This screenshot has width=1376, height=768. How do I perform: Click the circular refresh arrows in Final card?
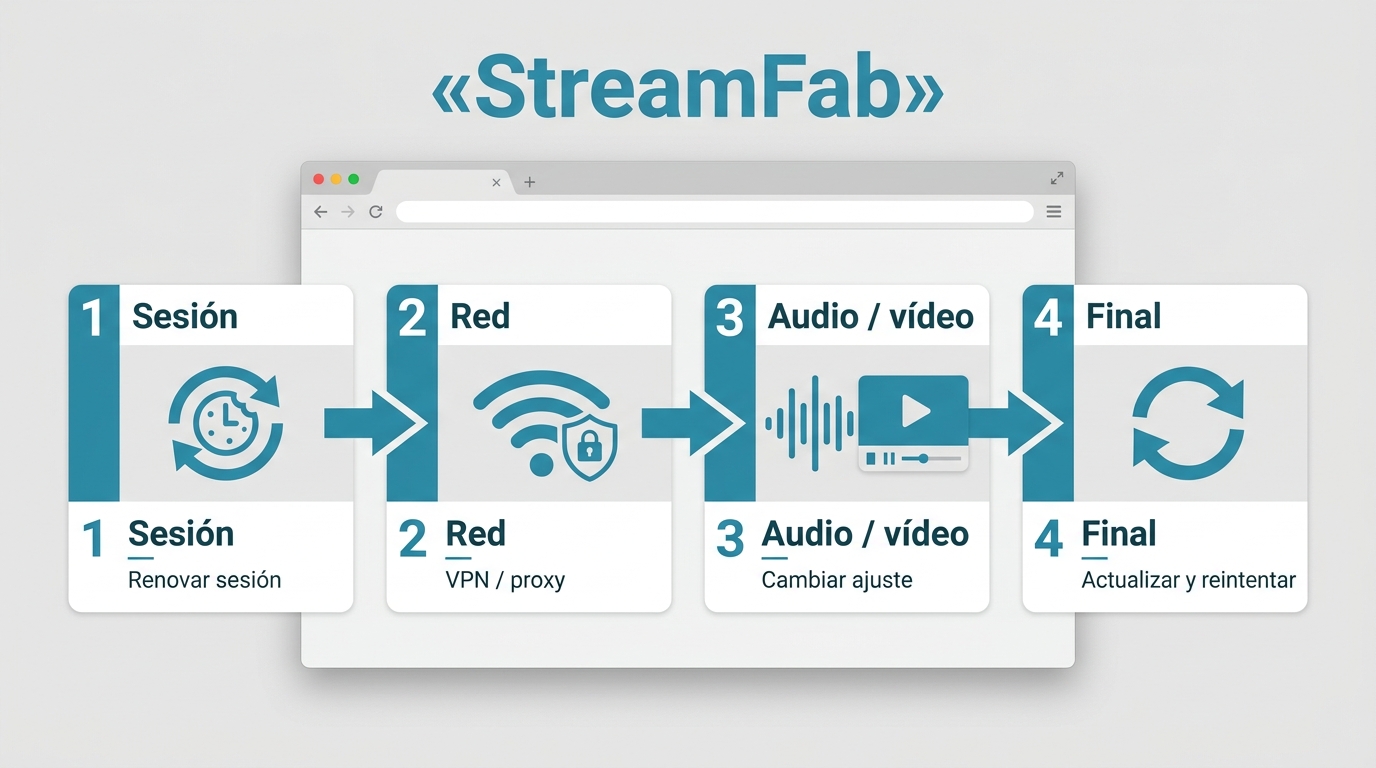coord(1188,424)
